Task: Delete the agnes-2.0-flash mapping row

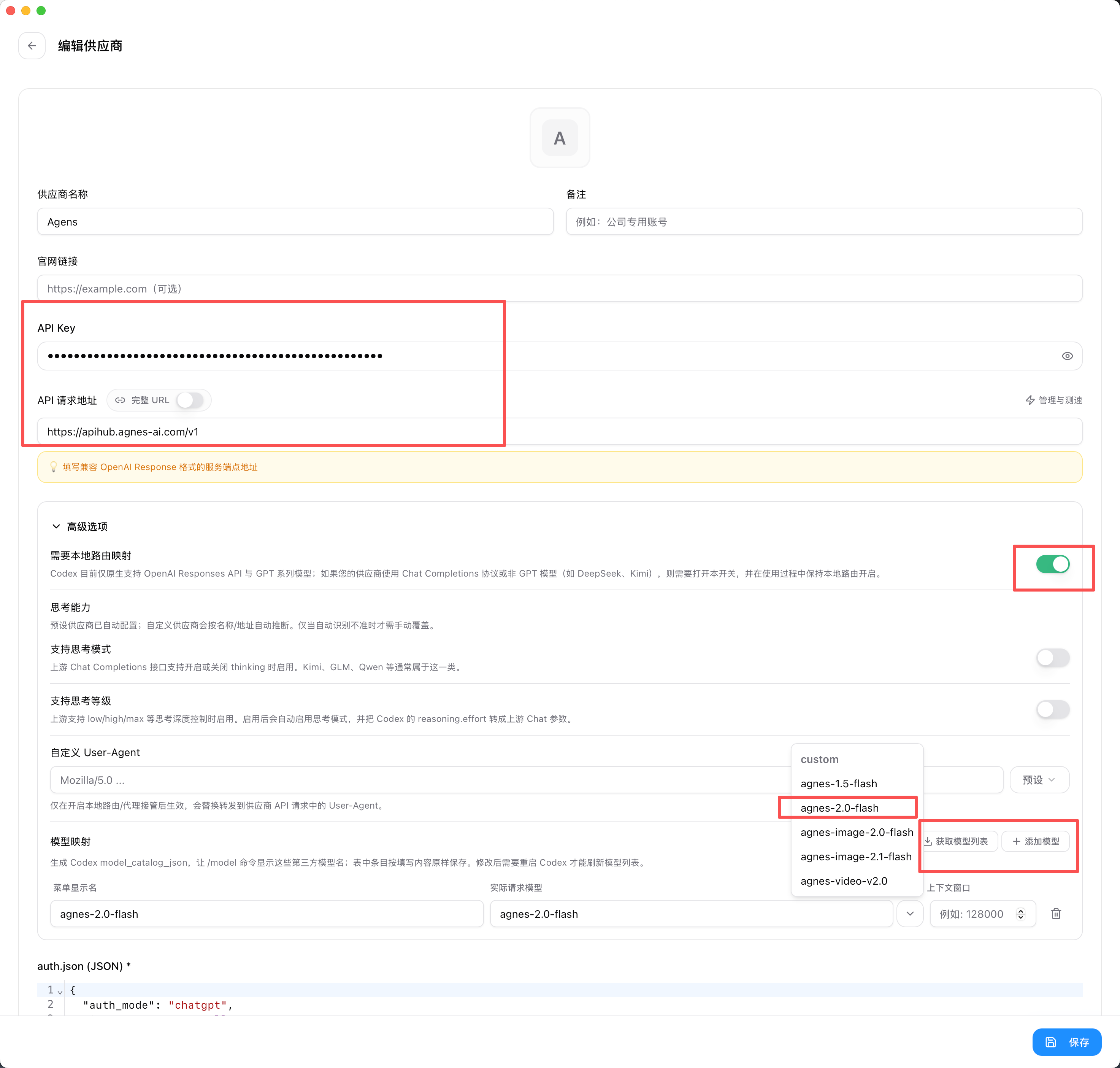Action: 1056,914
